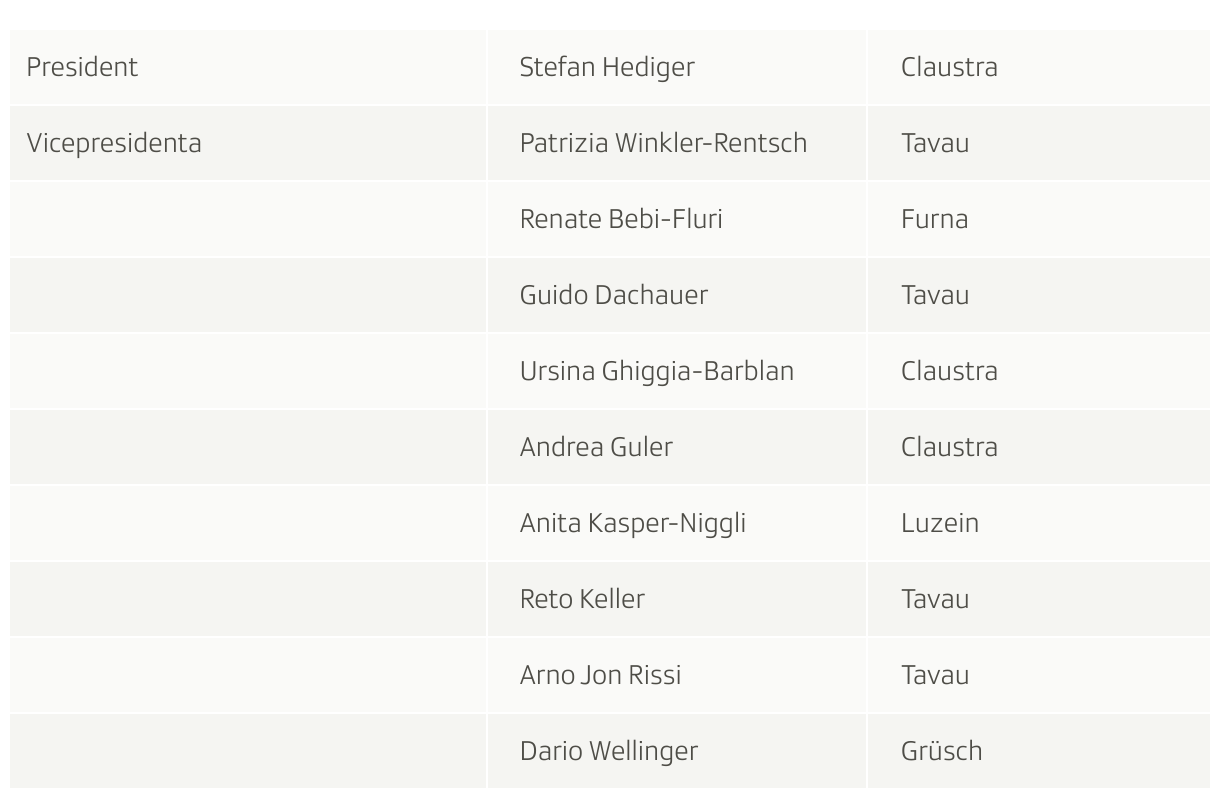Click Claustra in Stefan Hediger's row
Viewport: 1220px width, 798px height.
(949, 67)
